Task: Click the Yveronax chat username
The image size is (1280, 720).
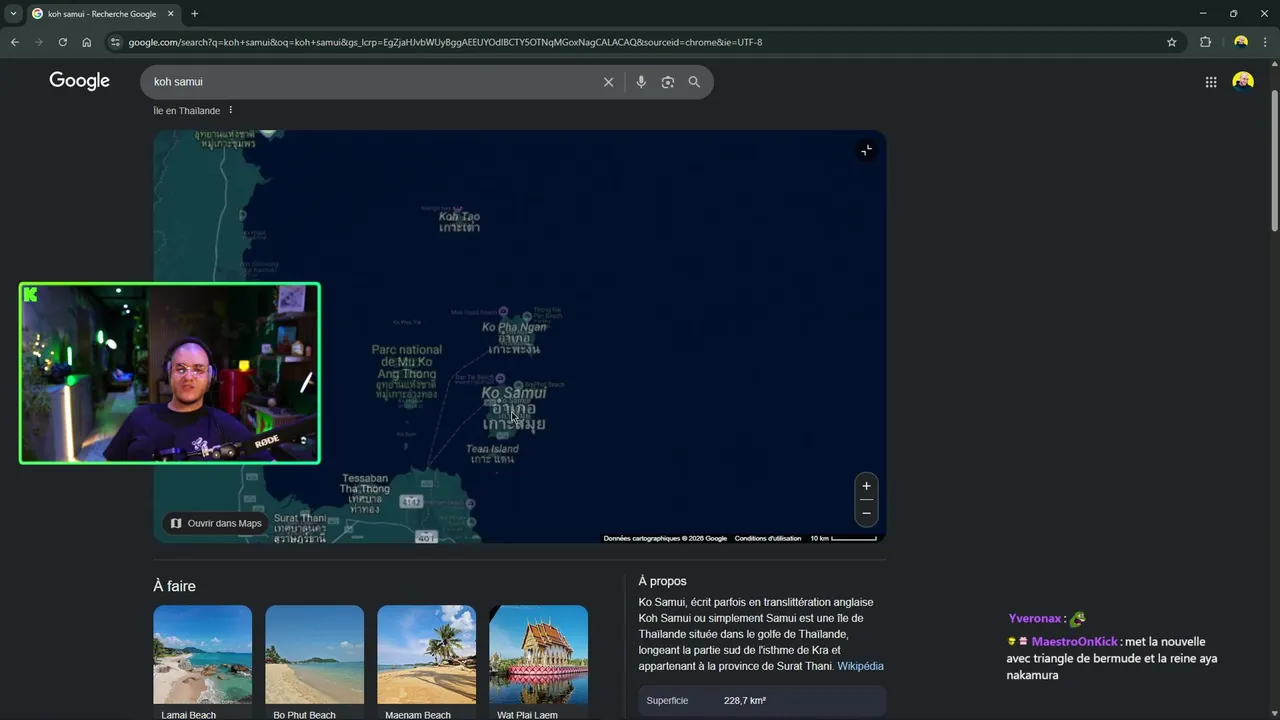Action: coord(1035,619)
